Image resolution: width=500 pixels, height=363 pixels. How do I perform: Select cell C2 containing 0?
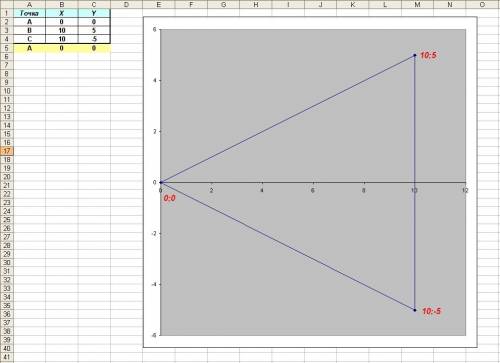94,22
